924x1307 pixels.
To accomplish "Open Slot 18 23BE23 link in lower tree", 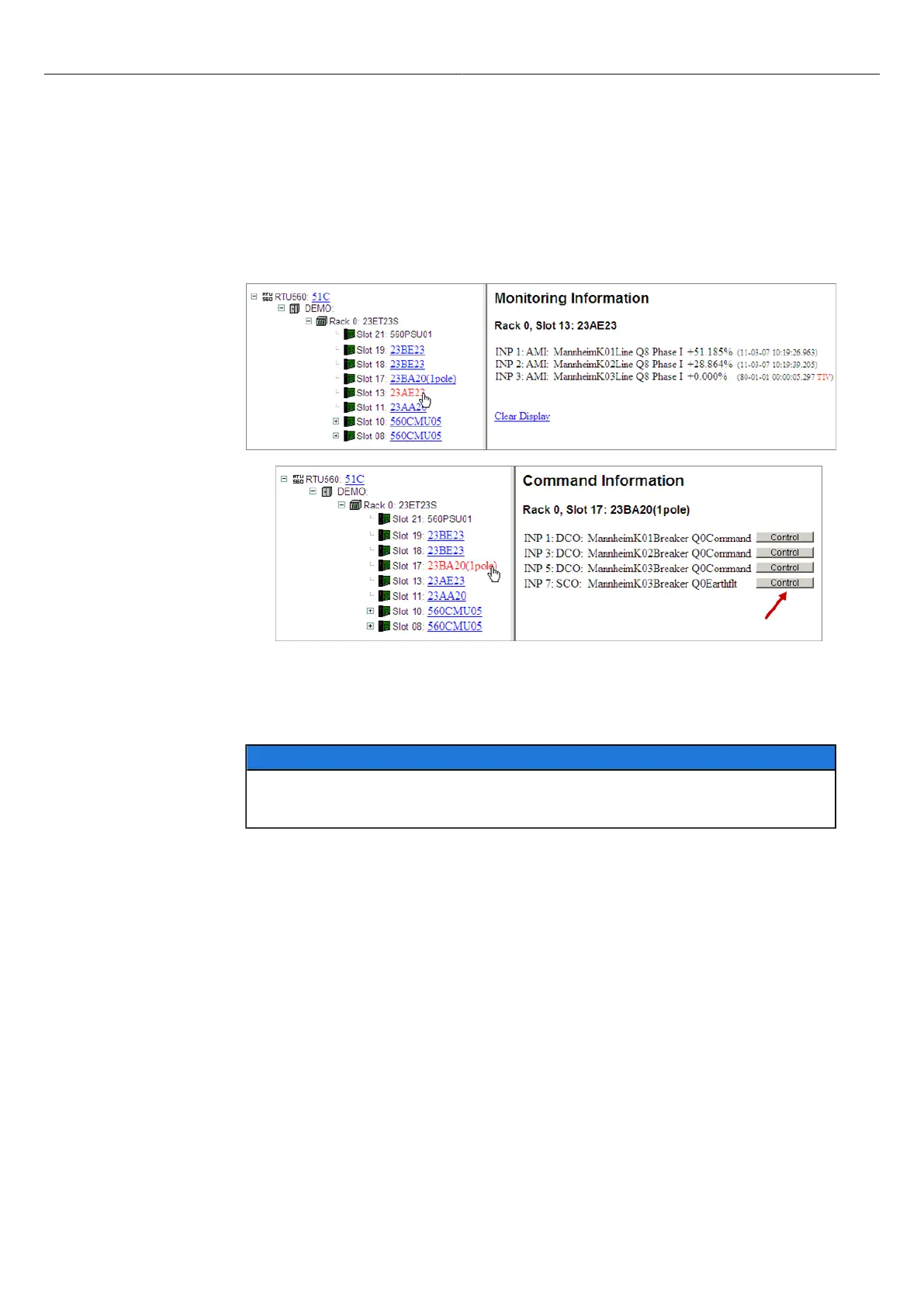I will click(x=446, y=550).
